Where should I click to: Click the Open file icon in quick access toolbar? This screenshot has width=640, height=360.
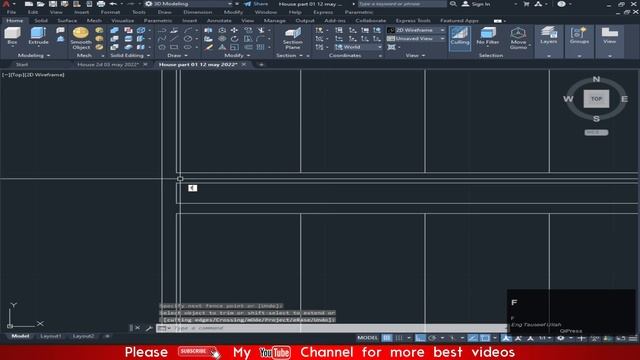(40, 4)
